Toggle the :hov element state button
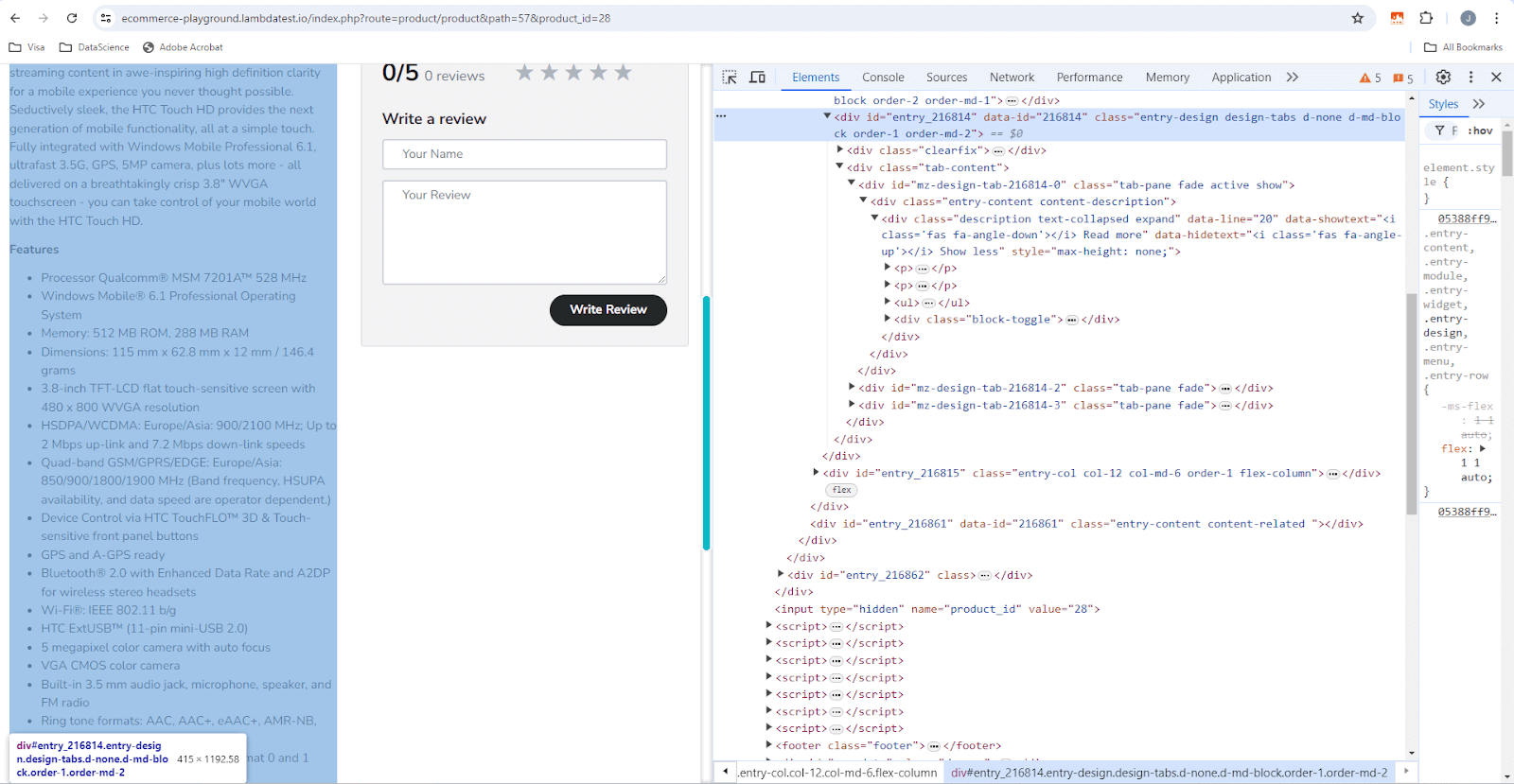Image resolution: width=1514 pixels, height=784 pixels. point(1480,131)
